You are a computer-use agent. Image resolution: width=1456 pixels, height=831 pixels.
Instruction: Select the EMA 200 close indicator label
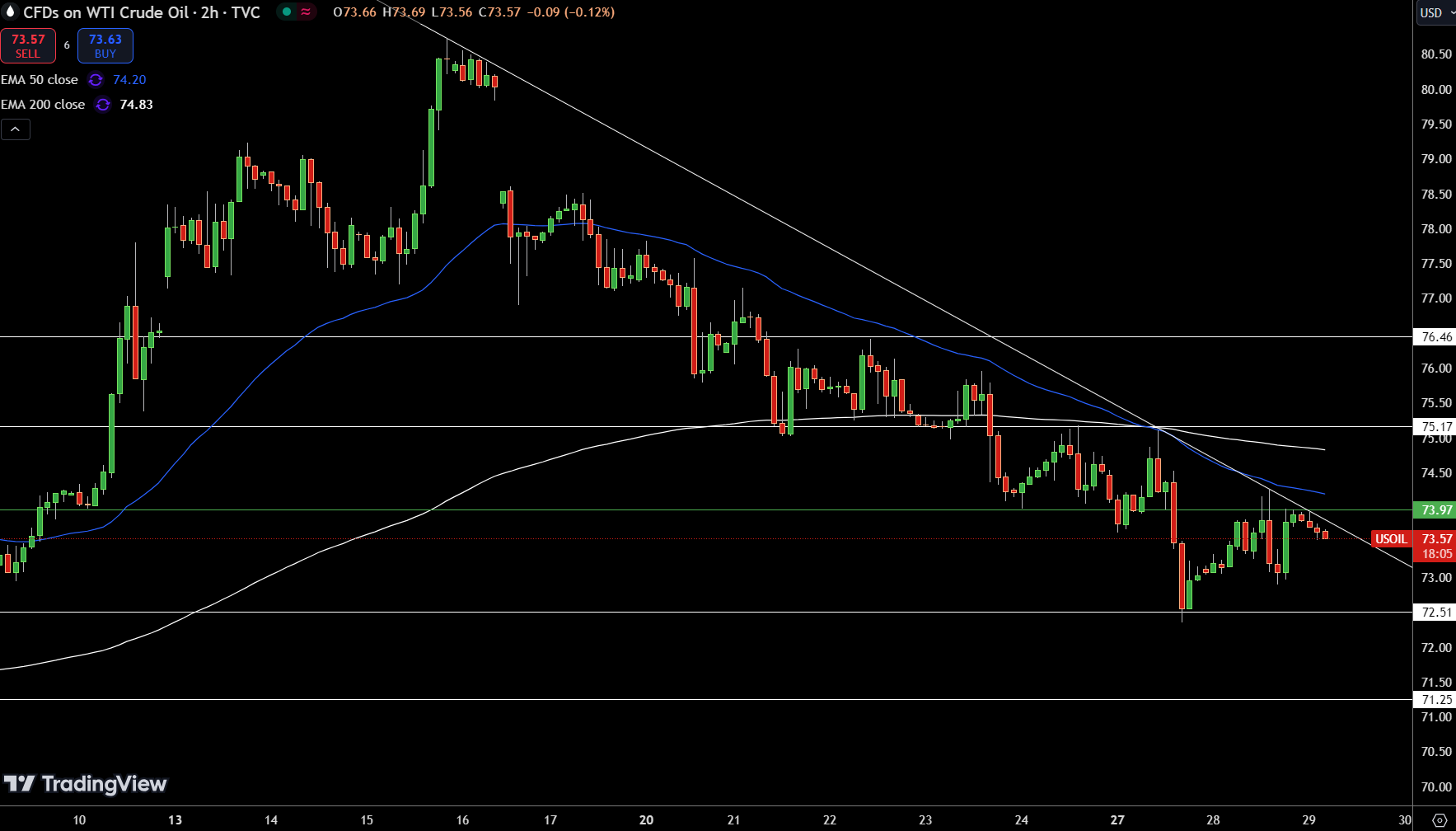coord(43,105)
